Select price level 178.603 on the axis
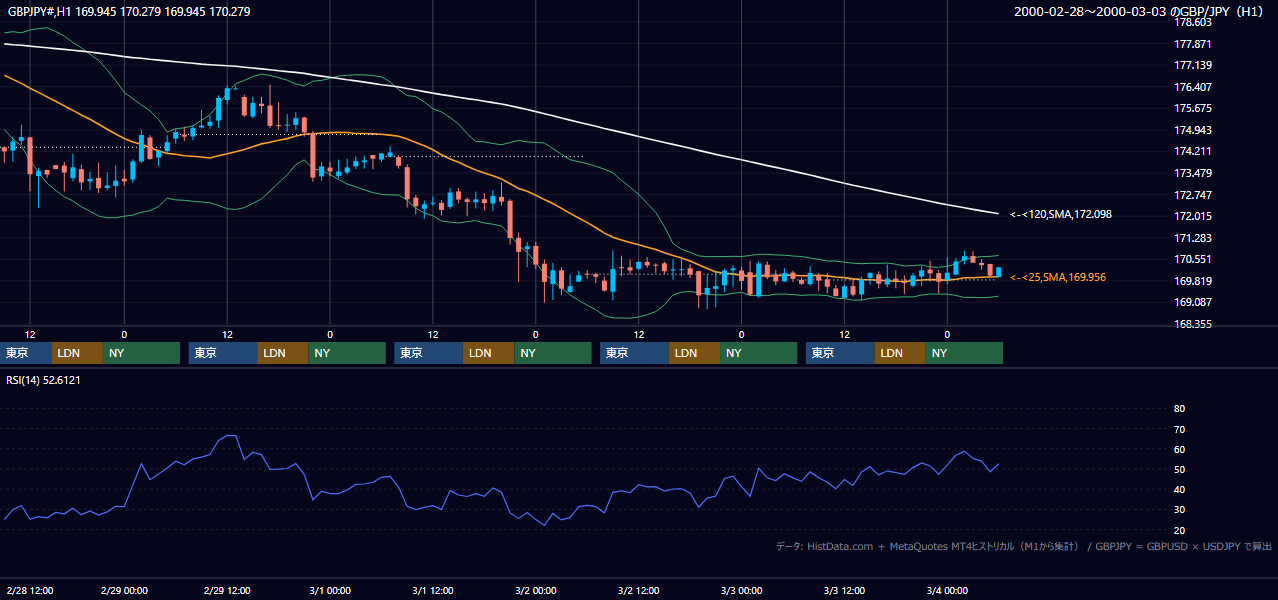The height and width of the screenshot is (600, 1278). tap(1192, 22)
